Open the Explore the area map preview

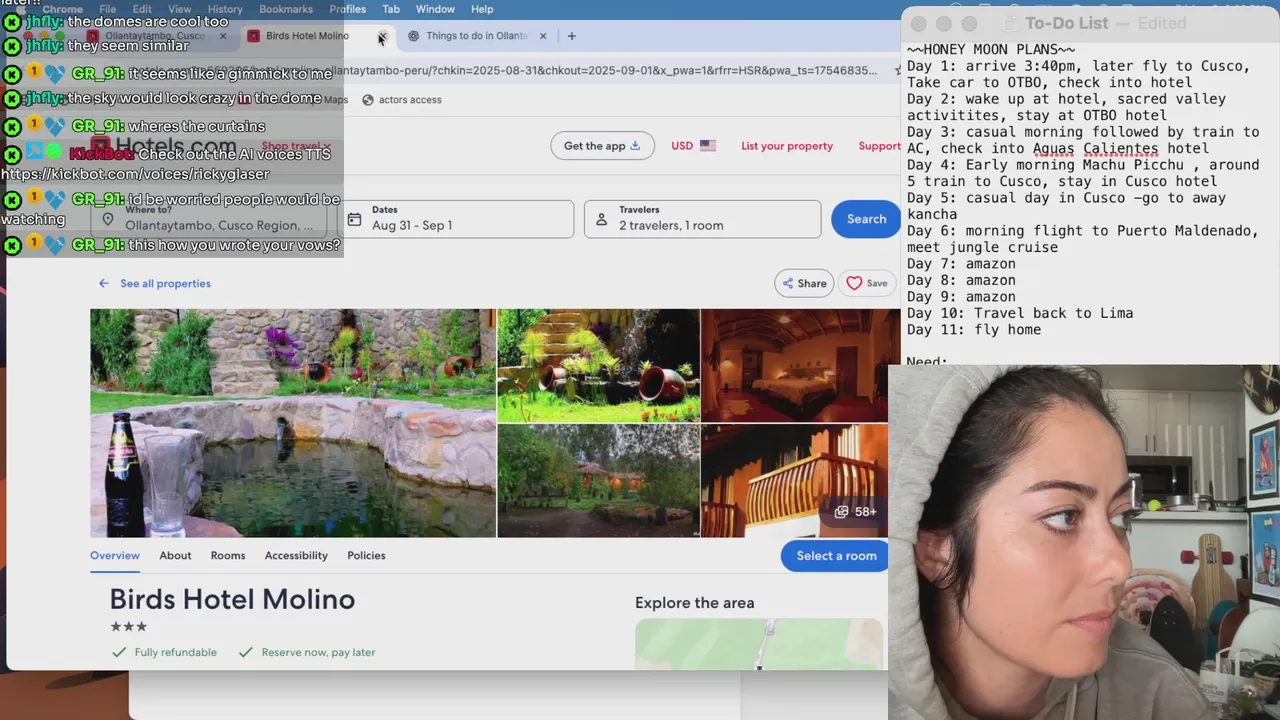tap(759, 644)
